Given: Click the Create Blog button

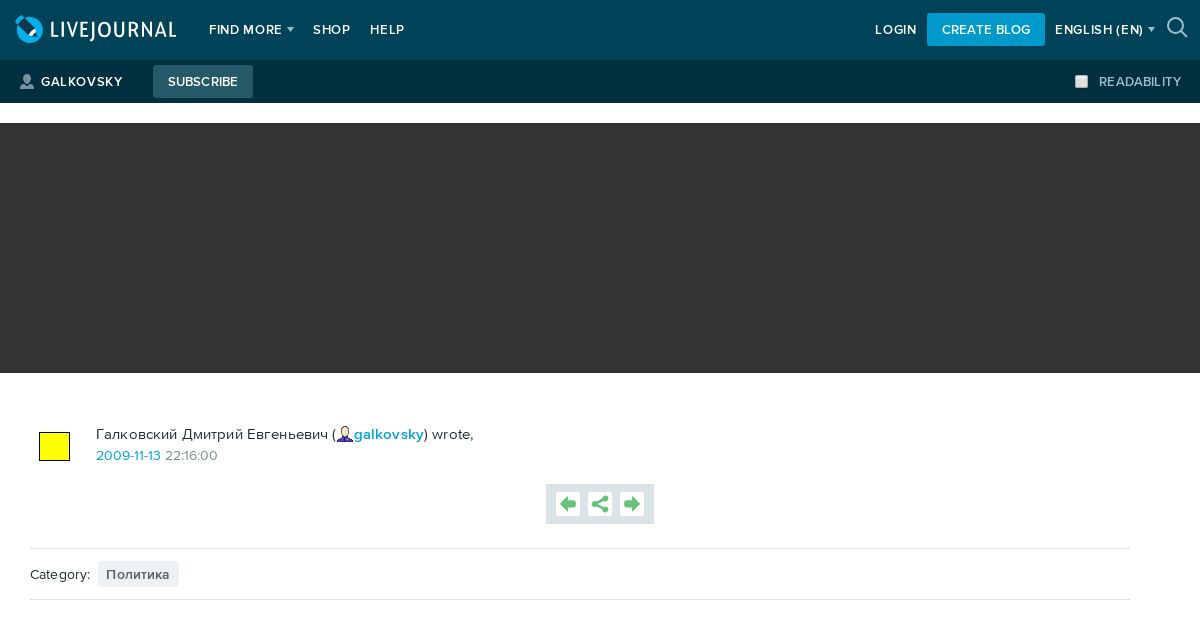Looking at the screenshot, I should coord(986,30).
